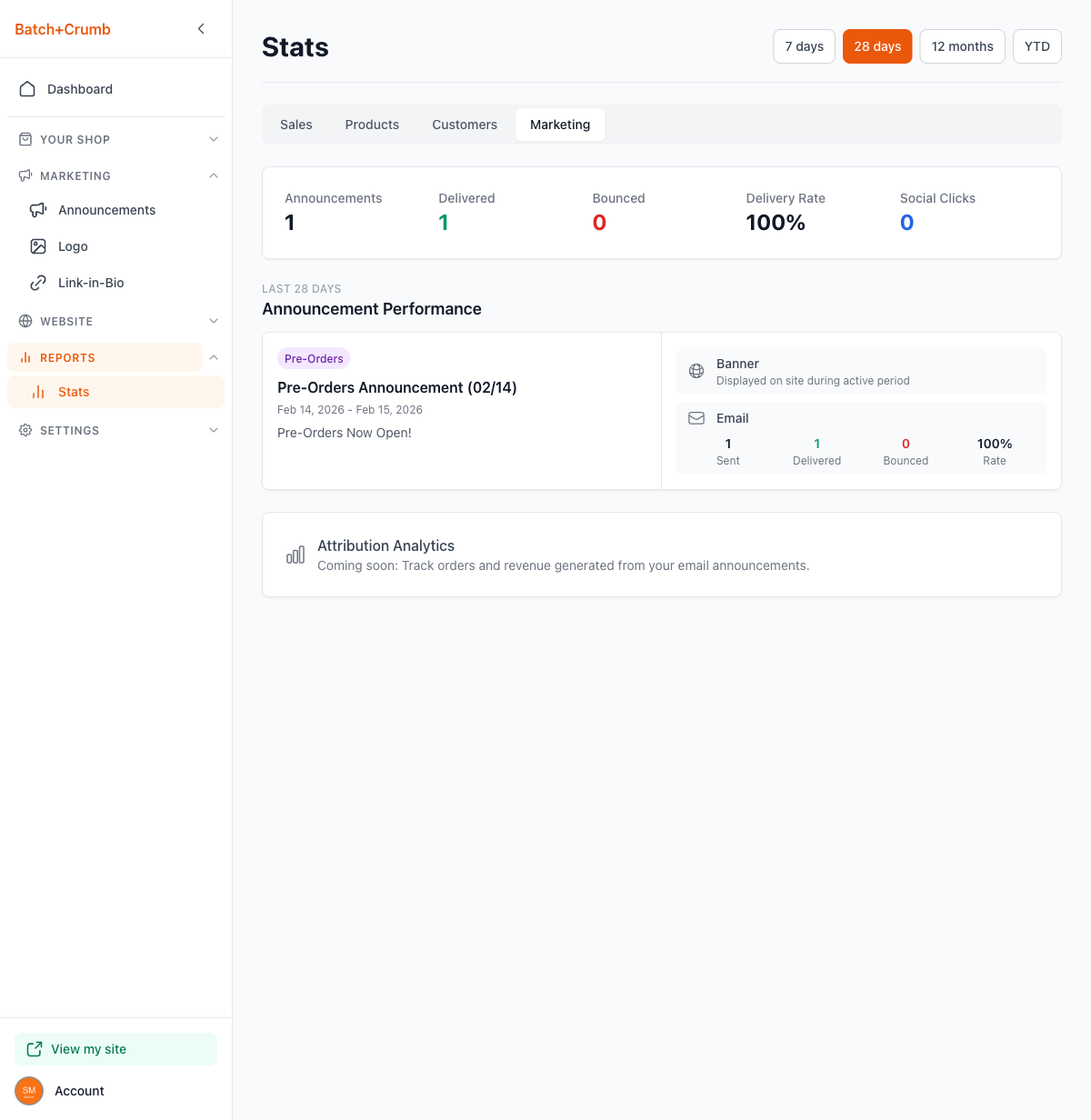Click the SM account avatar
Screen dimensions: 1091x1120
29,1091
